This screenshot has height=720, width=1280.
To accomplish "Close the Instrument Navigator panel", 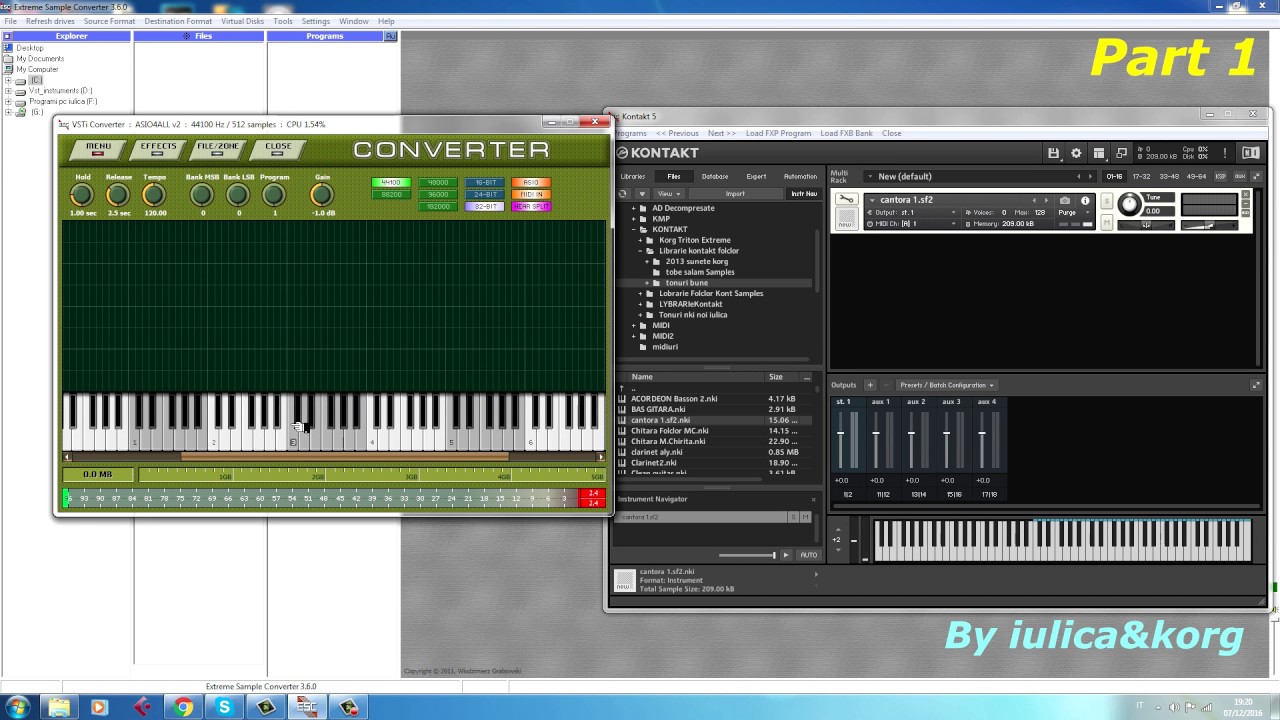I will [x=813, y=499].
